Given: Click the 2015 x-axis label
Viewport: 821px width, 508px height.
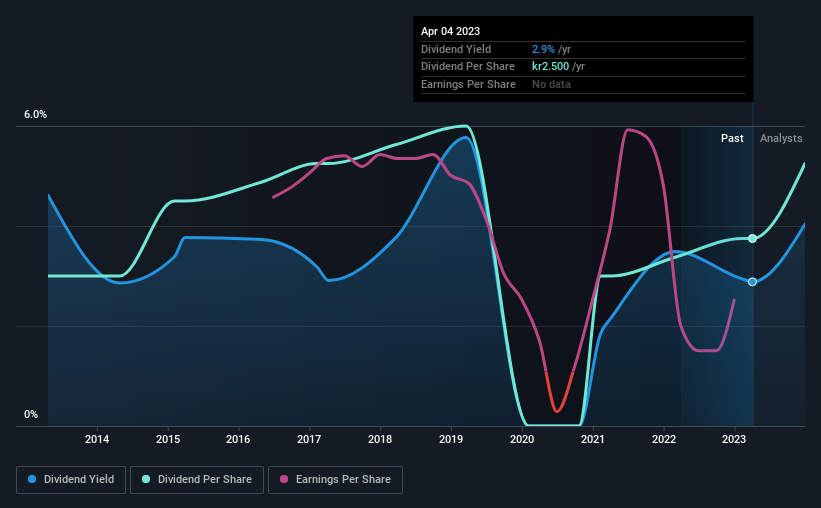Looking at the screenshot, I should pos(168,439).
